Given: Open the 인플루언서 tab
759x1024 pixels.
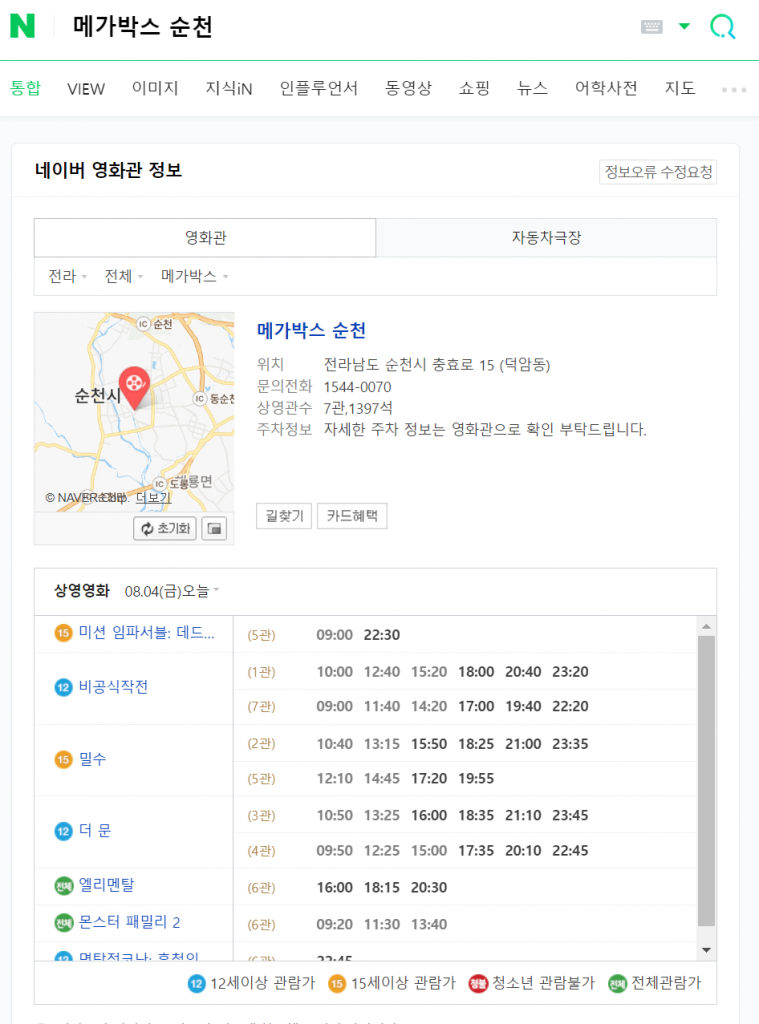Looking at the screenshot, I should click(318, 88).
